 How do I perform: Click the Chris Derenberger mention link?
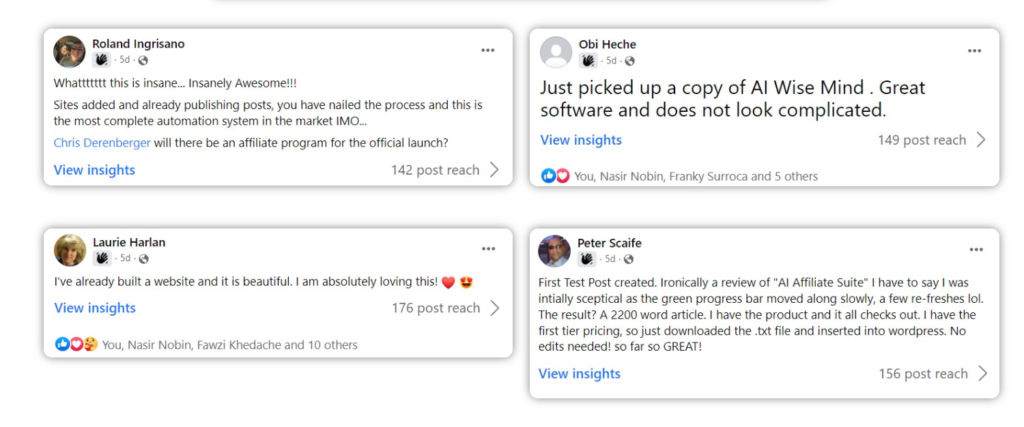click(103, 142)
